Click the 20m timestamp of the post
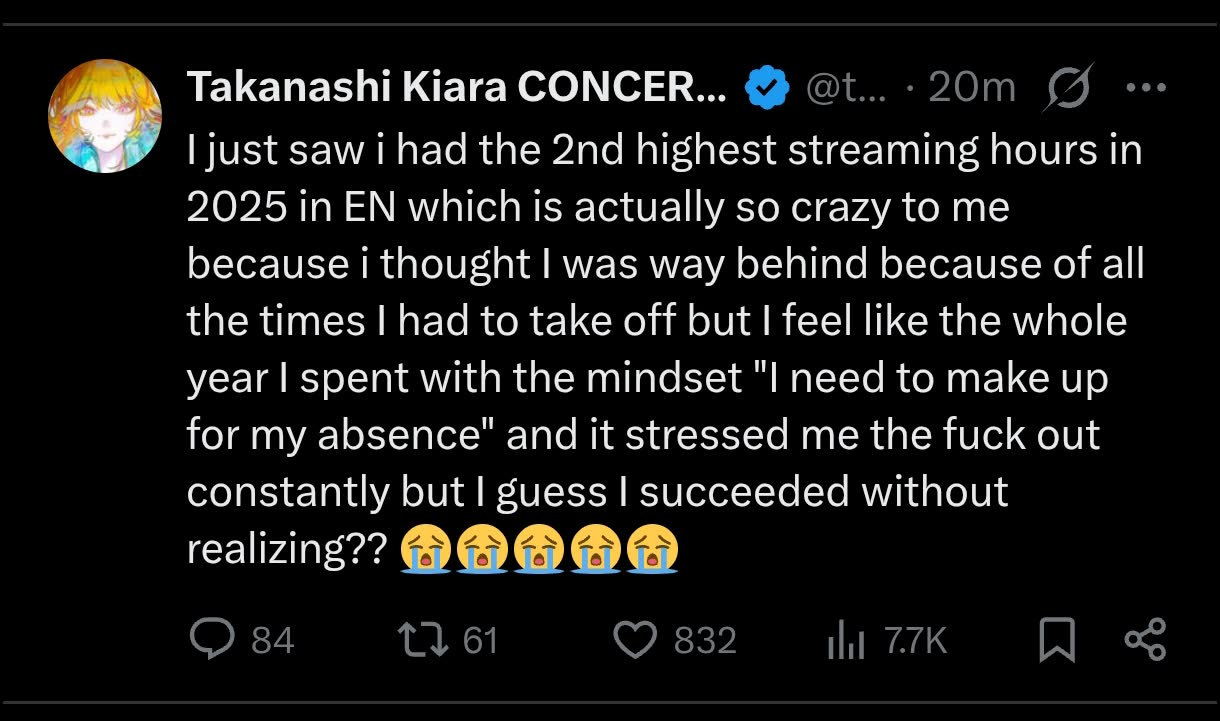Screen dimensions: 1220x721 (x=970, y=89)
